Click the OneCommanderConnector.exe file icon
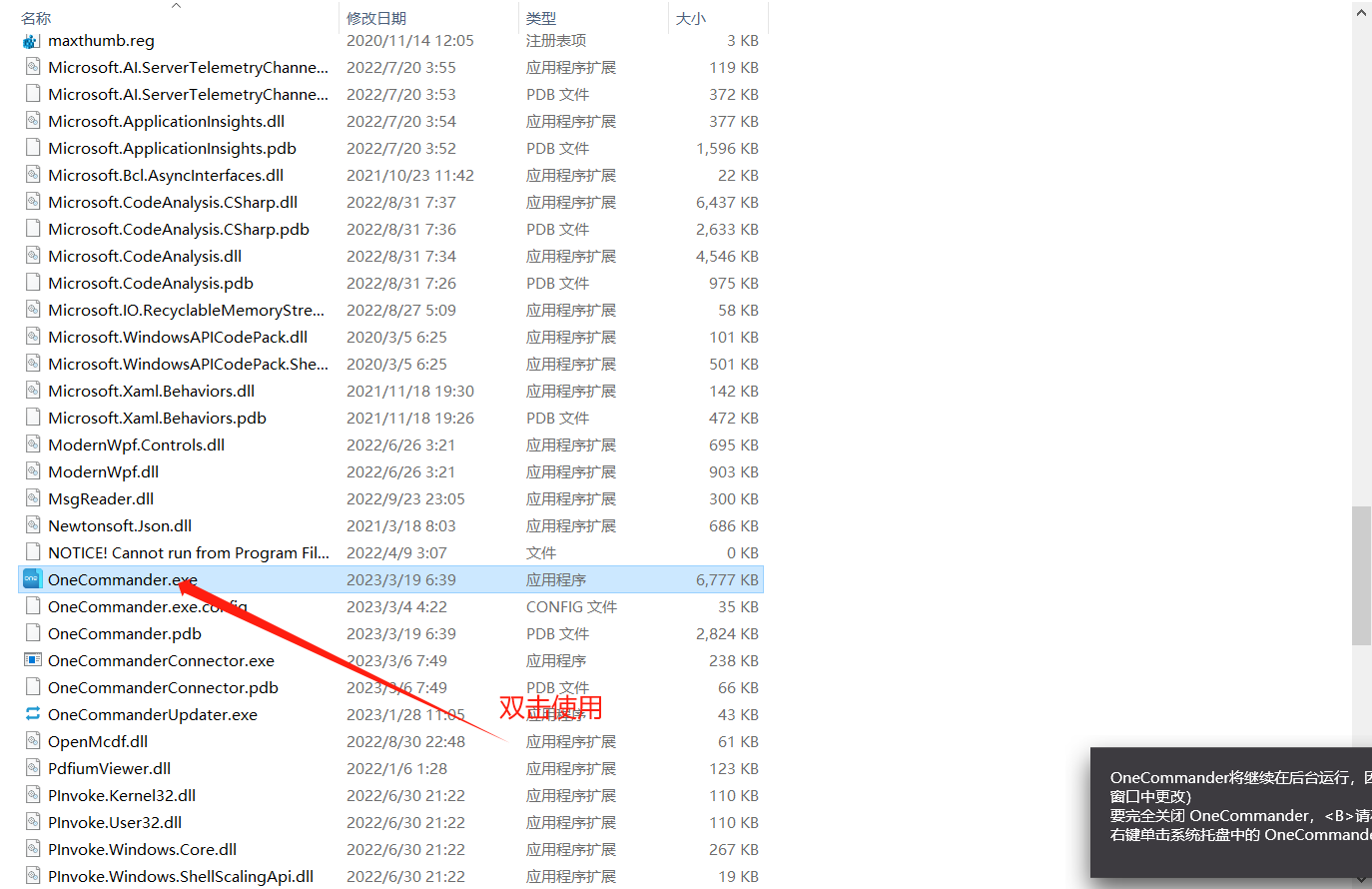1372x889 pixels. [32, 660]
